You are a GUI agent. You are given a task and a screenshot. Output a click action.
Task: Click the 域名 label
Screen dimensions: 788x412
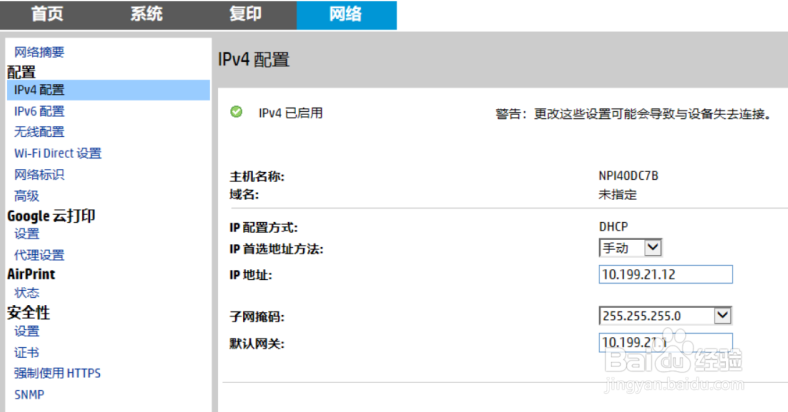pos(244,195)
